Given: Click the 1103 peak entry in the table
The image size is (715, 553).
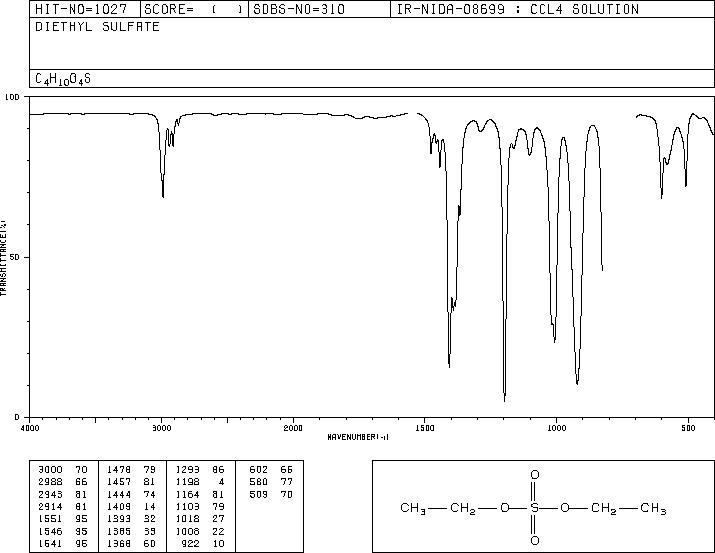Looking at the screenshot, I should tap(200, 506).
